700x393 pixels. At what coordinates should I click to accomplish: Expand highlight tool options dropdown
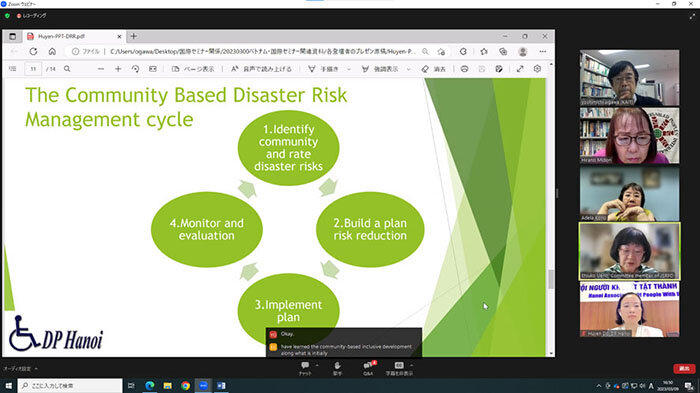[408, 69]
